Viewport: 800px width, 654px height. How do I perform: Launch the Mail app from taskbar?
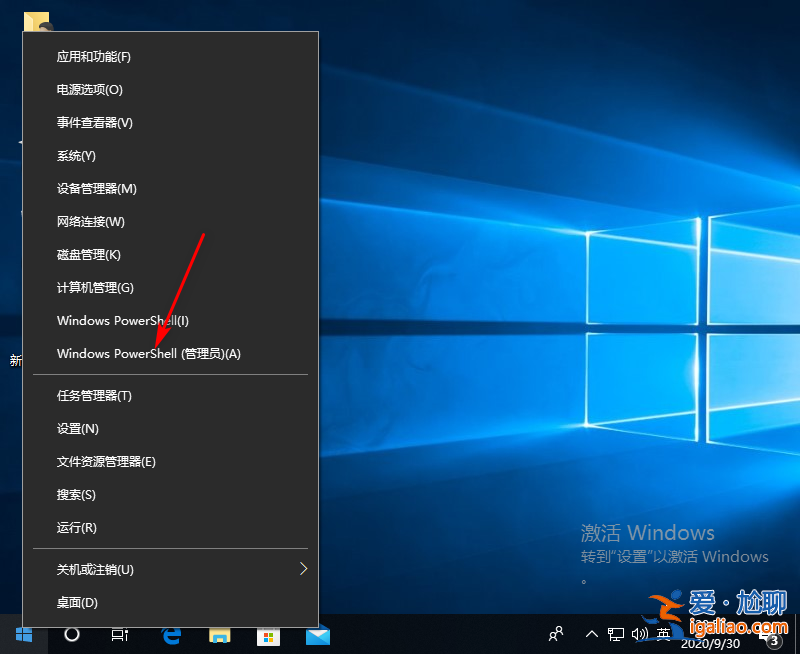pyautogui.click(x=316, y=636)
